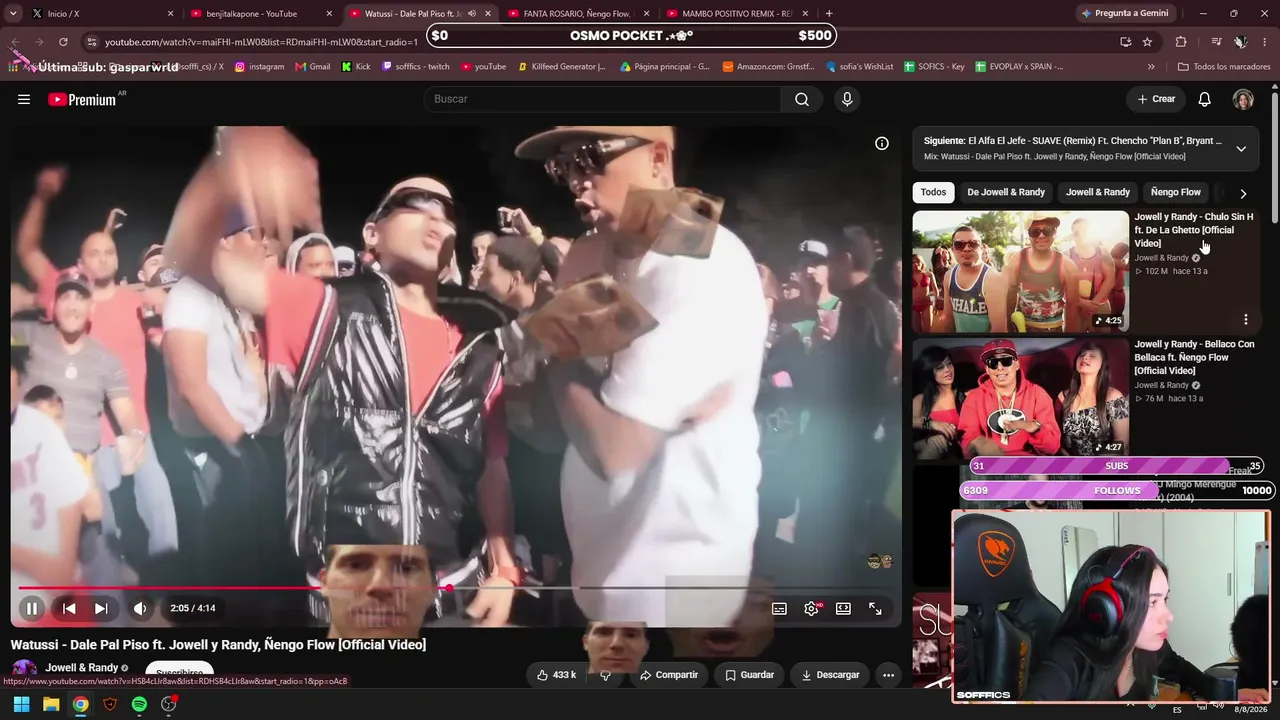Mute the Watussi tab audio icon
The width and height of the screenshot is (1280, 720).
pos(472,14)
